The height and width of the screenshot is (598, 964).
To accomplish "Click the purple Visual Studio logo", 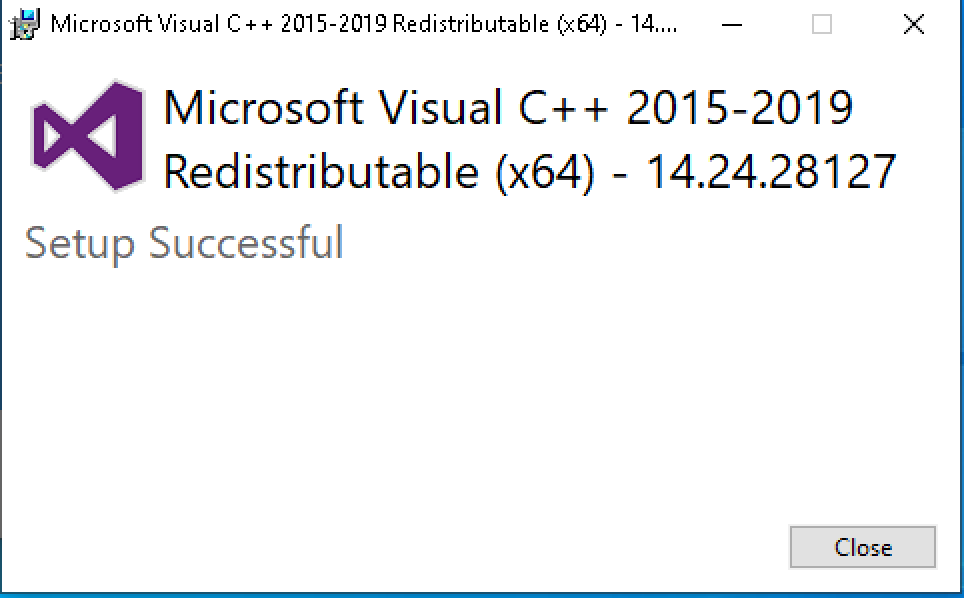I will [88, 136].
